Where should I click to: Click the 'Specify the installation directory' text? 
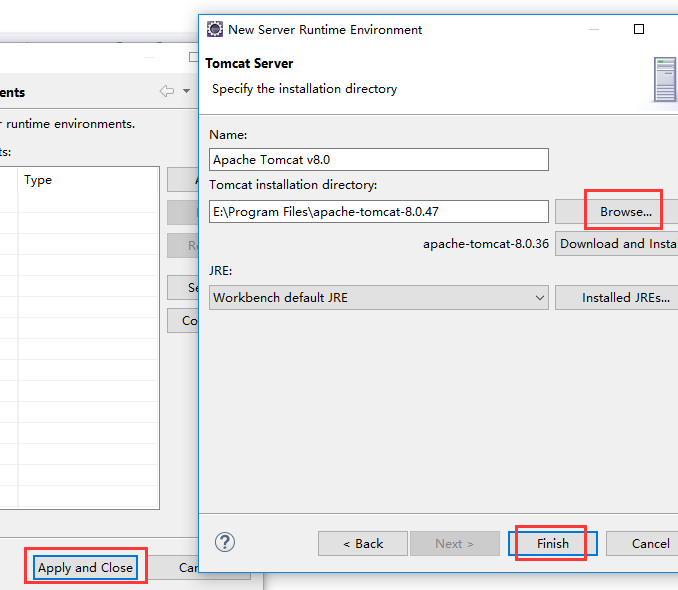tap(304, 89)
